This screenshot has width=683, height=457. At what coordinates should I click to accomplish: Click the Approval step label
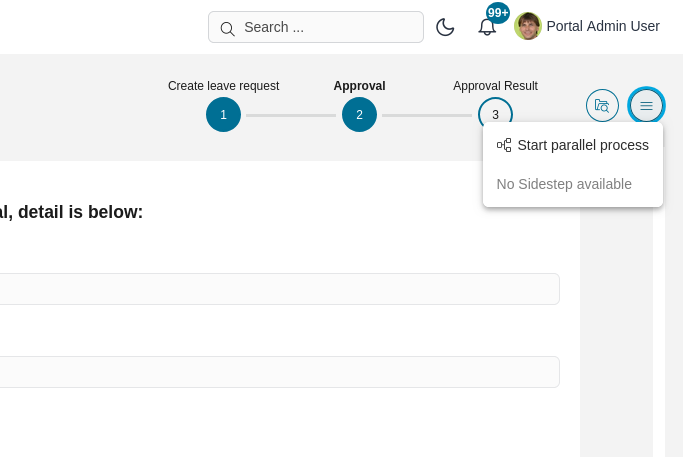click(x=359, y=86)
